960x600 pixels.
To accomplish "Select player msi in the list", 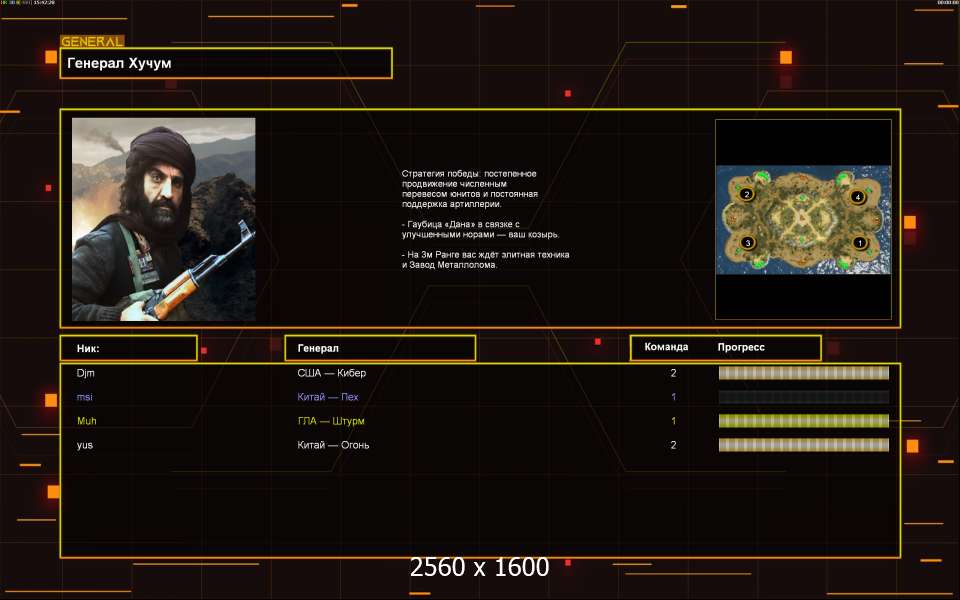I will (84, 397).
